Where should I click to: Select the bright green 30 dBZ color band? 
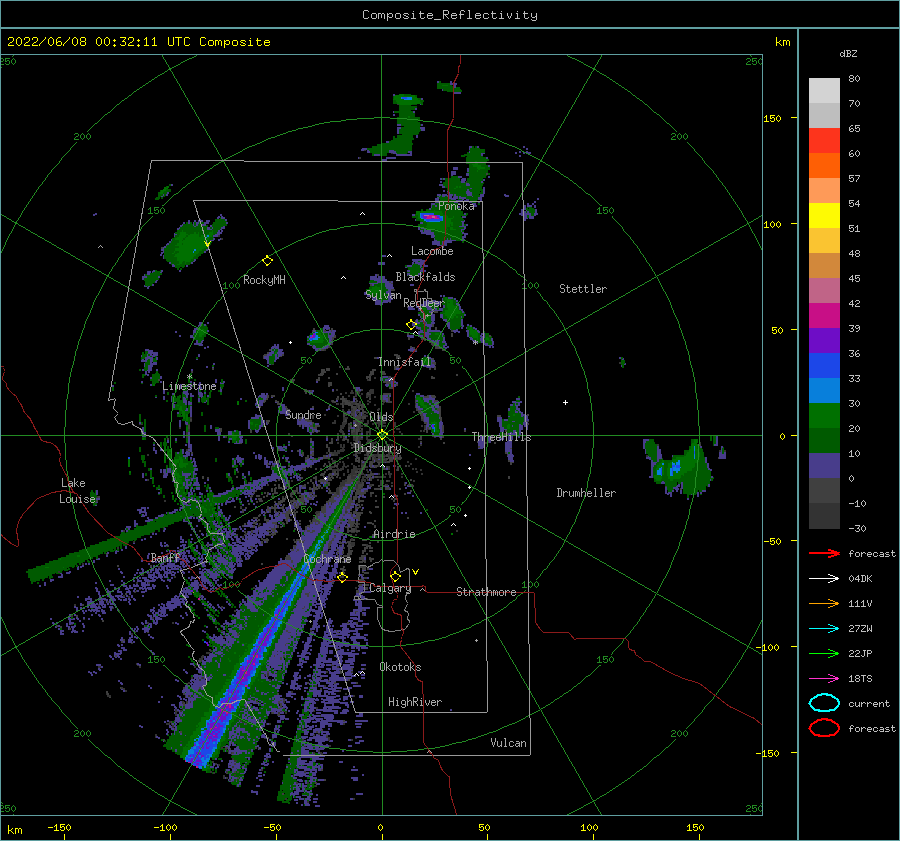[824, 415]
